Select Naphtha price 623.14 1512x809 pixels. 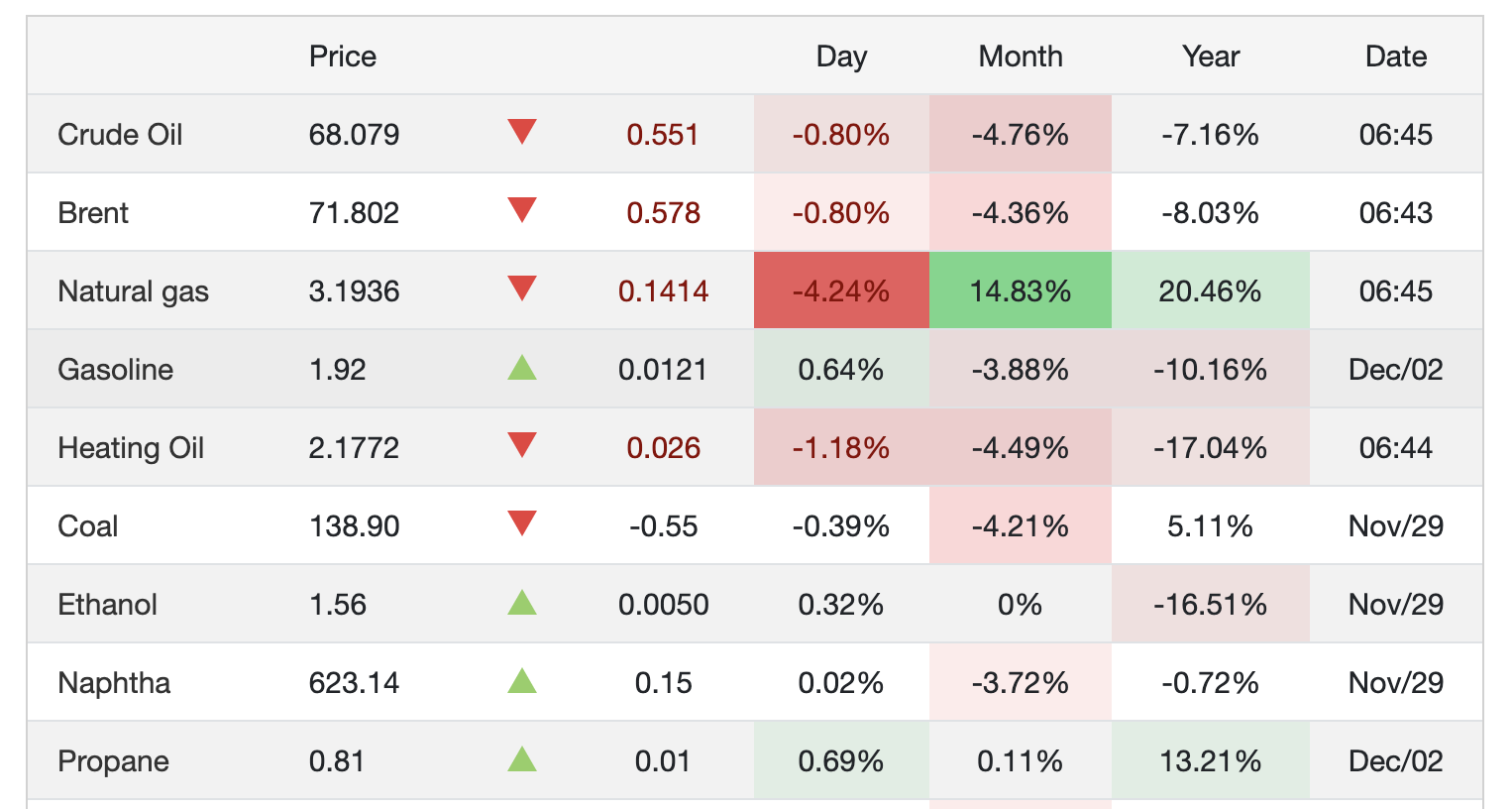[x=354, y=682]
